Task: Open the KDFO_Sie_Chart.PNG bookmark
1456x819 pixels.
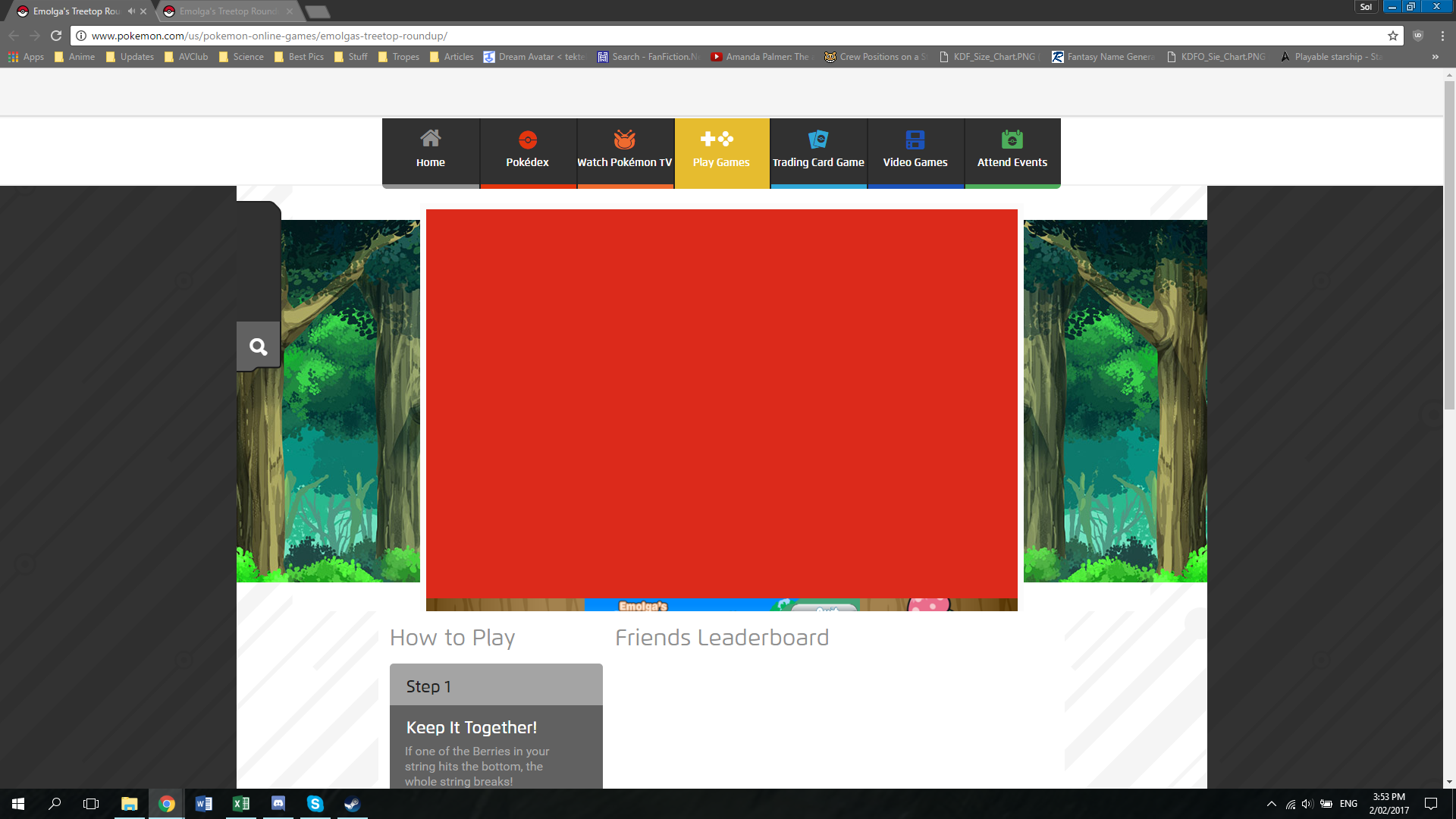Action: [1217, 57]
